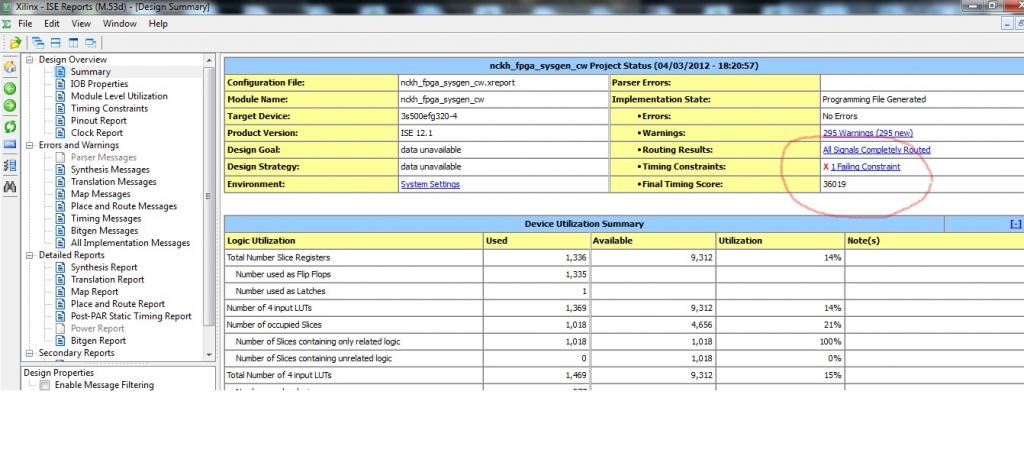Open the System Settings link
Screen dimensions: 1024x469
[x=430, y=184]
